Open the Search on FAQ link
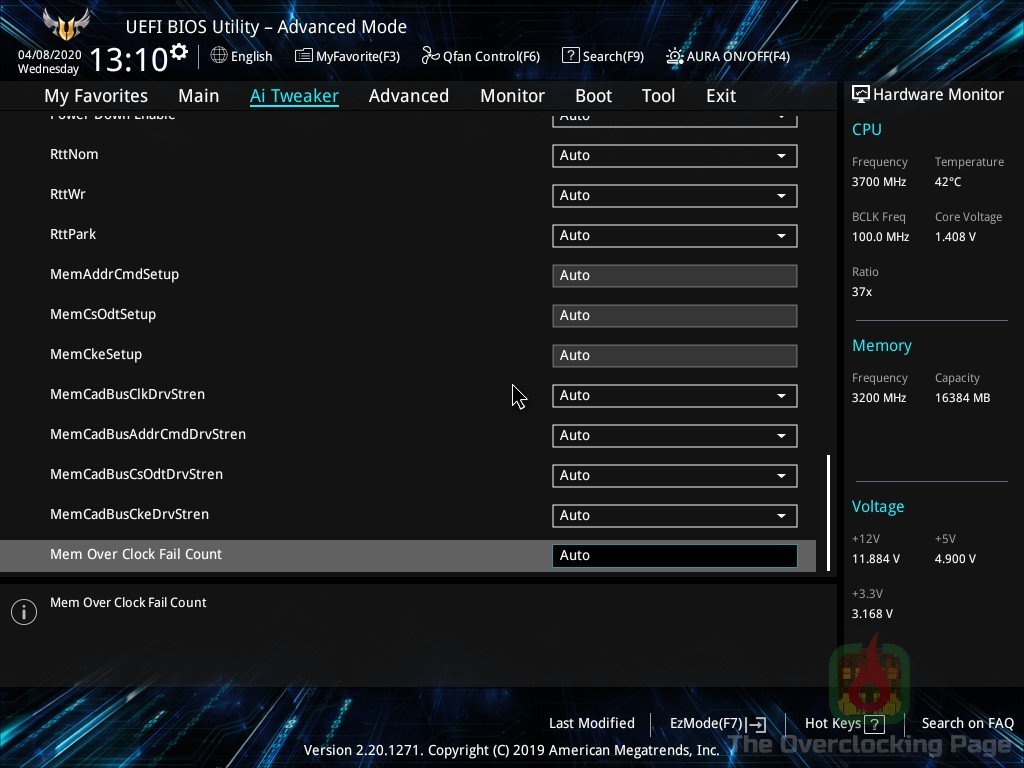Image resolution: width=1024 pixels, height=768 pixels. (967, 723)
